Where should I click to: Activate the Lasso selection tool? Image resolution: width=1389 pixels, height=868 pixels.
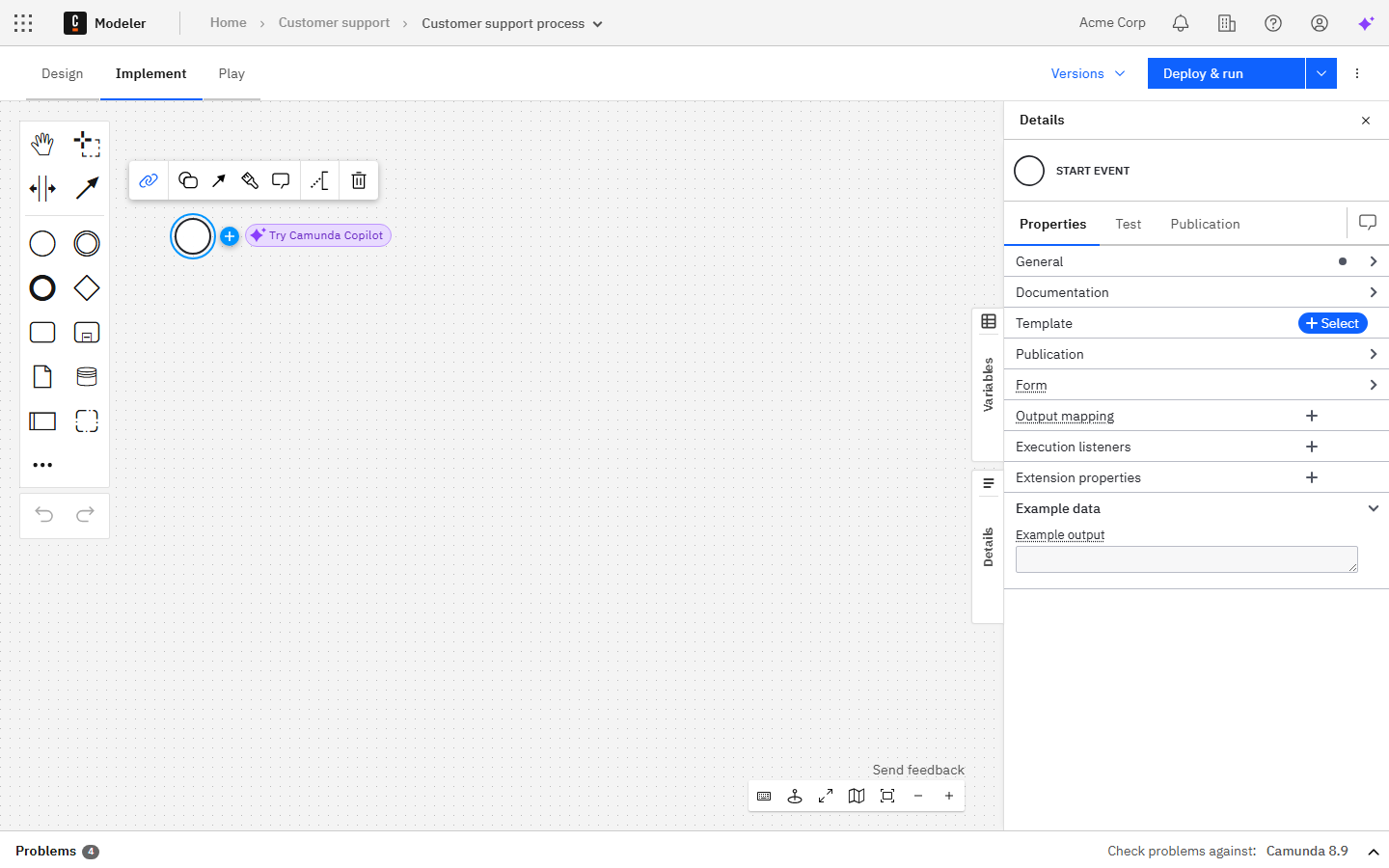click(x=87, y=145)
